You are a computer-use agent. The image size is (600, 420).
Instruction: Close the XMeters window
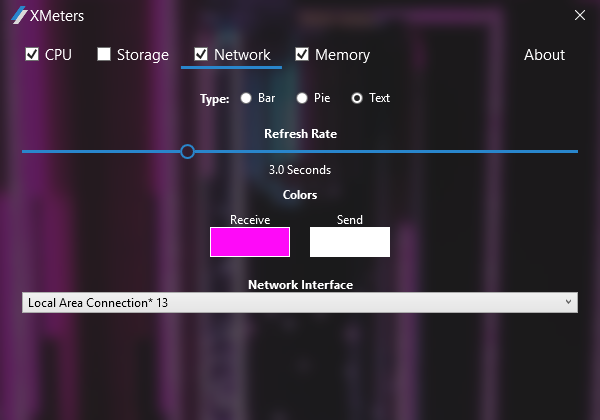click(x=579, y=15)
